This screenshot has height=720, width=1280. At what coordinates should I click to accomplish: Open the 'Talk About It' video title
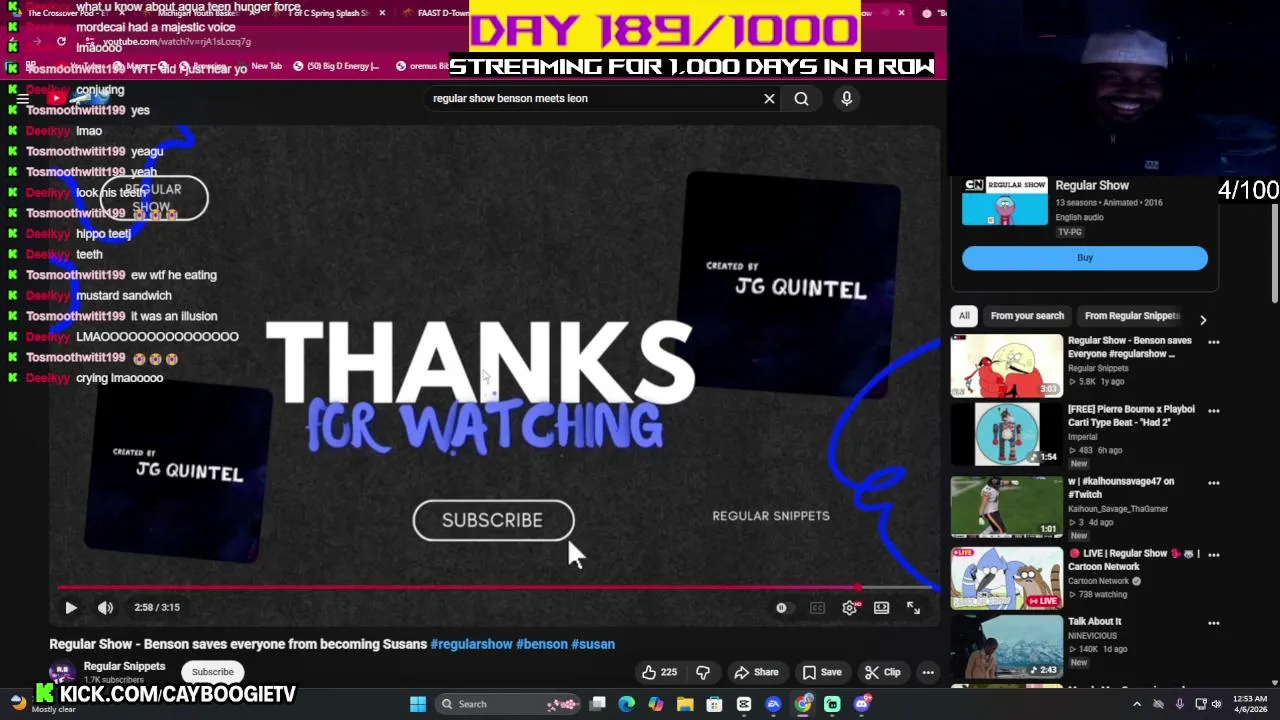[1094, 621]
